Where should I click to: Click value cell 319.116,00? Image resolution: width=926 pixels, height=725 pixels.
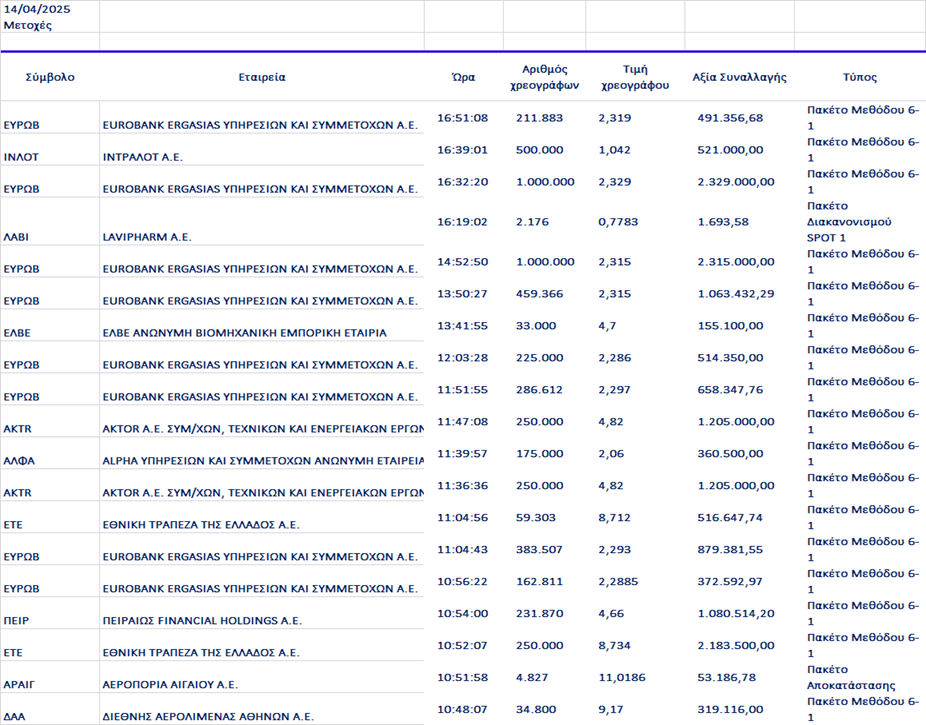coord(730,709)
